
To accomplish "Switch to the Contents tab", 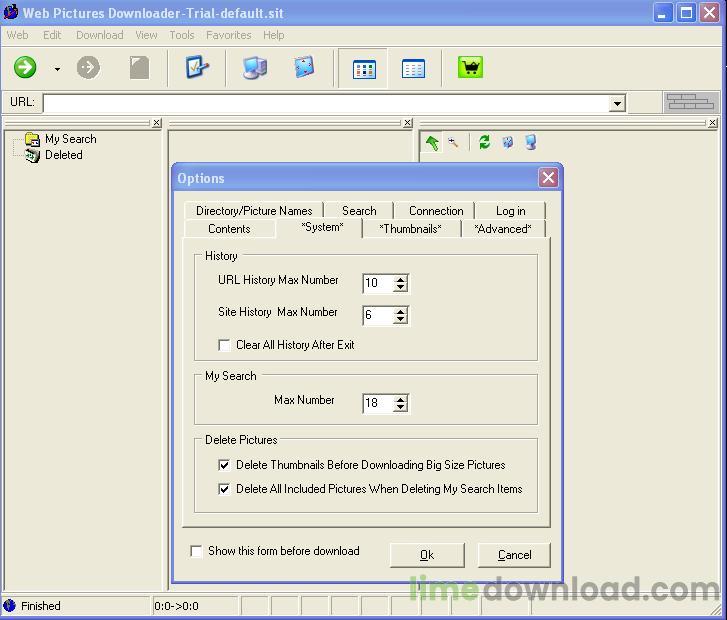I will (229, 229).
